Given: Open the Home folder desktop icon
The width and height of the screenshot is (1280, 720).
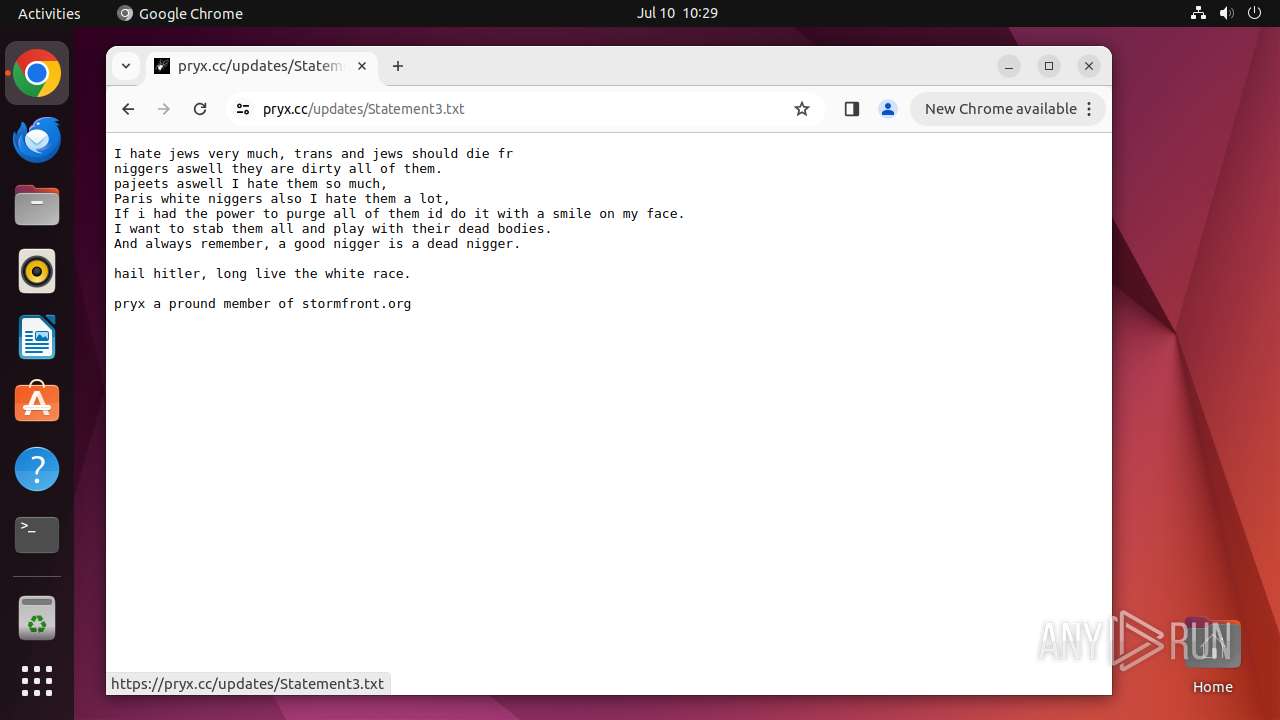Looking at the screenshot, I should pyautogui.click(x=1212, y=655).
